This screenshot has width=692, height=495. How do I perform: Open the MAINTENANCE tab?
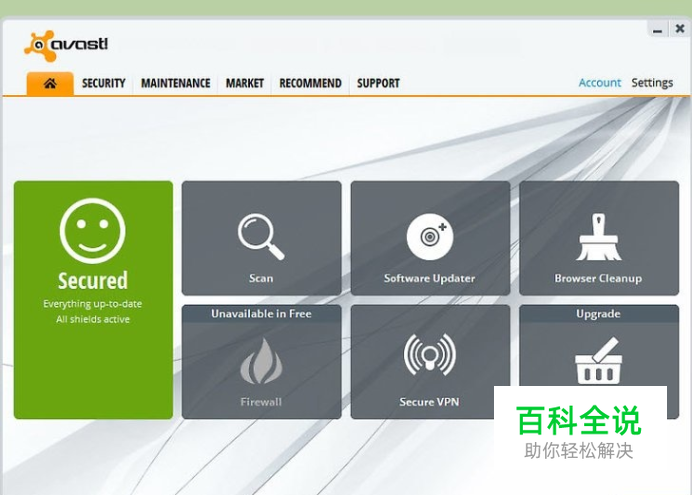click(176, 83)
